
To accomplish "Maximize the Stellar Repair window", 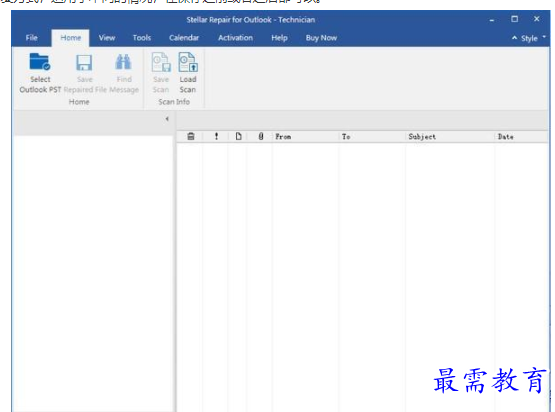I will (x=515, y=19).
